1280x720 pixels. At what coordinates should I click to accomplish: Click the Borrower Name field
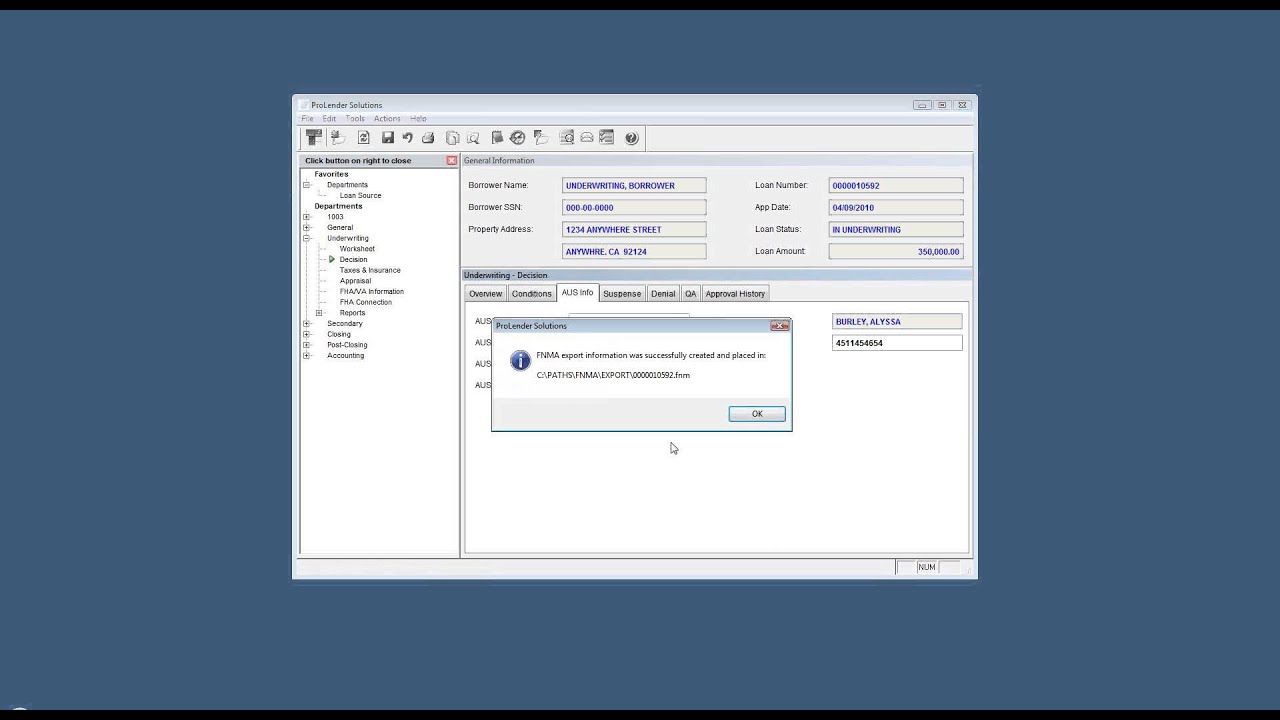[634, 185]
